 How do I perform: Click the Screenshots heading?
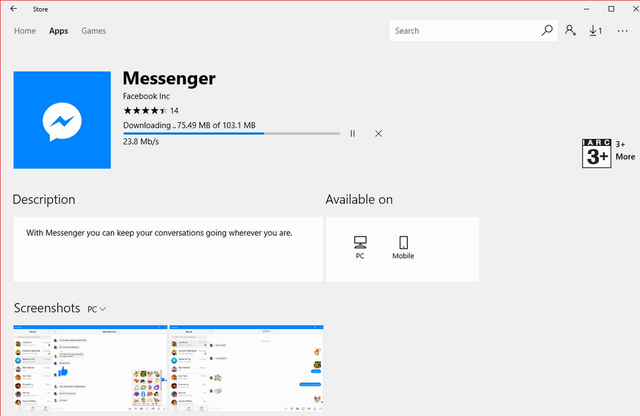click(x=47, y=308)
